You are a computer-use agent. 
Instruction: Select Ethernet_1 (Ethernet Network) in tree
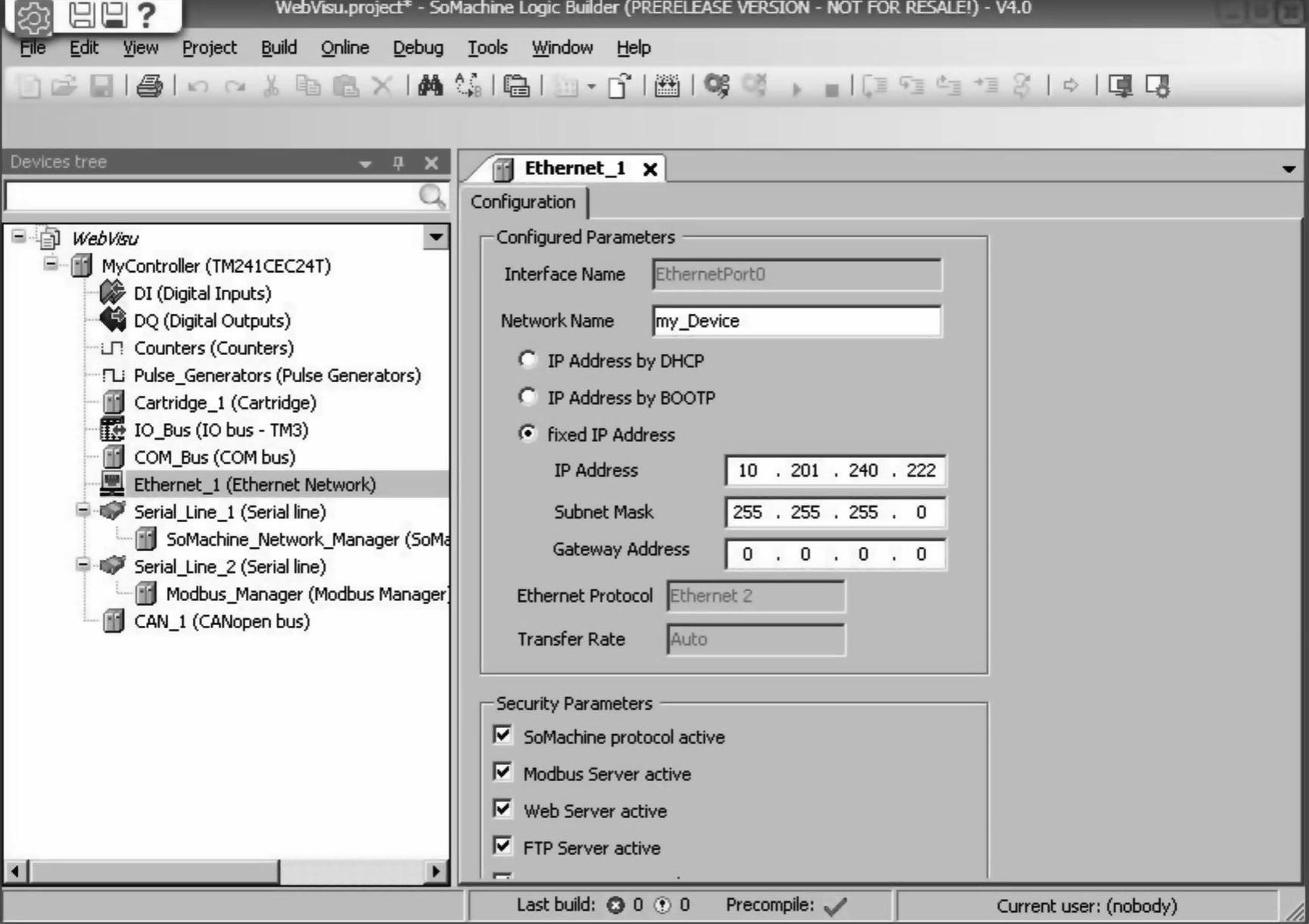point(254,484)
